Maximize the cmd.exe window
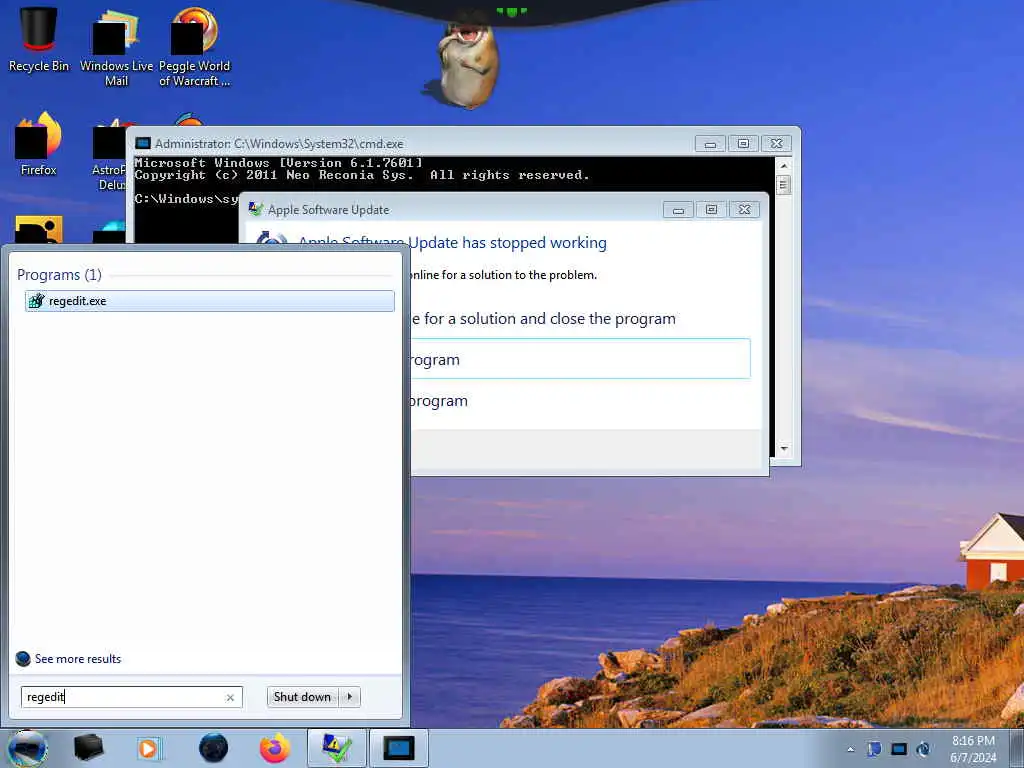This screenshot has width=1024, height=768. coord(743,144)
